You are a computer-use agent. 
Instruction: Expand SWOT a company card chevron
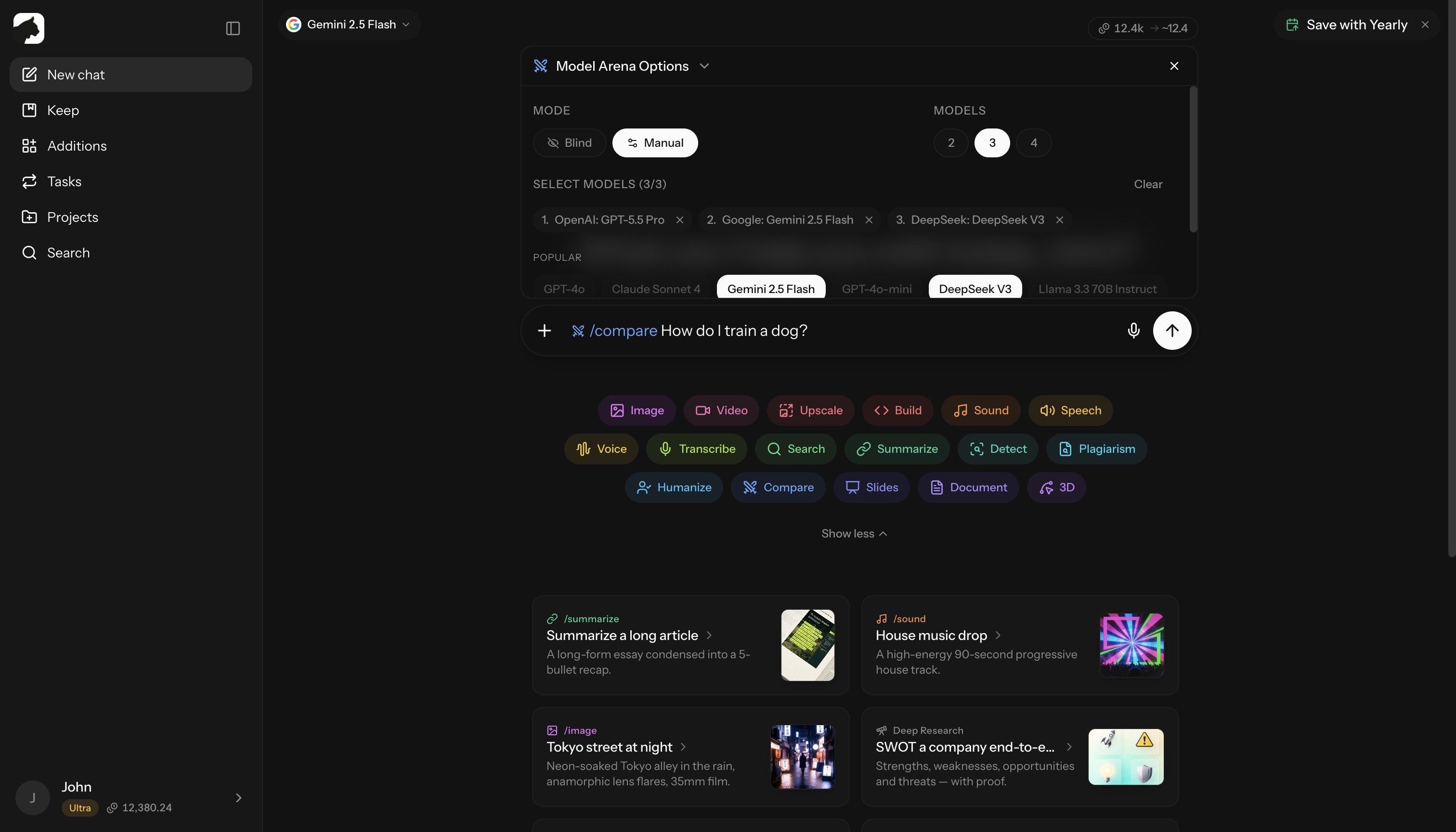coord(1068,746)
